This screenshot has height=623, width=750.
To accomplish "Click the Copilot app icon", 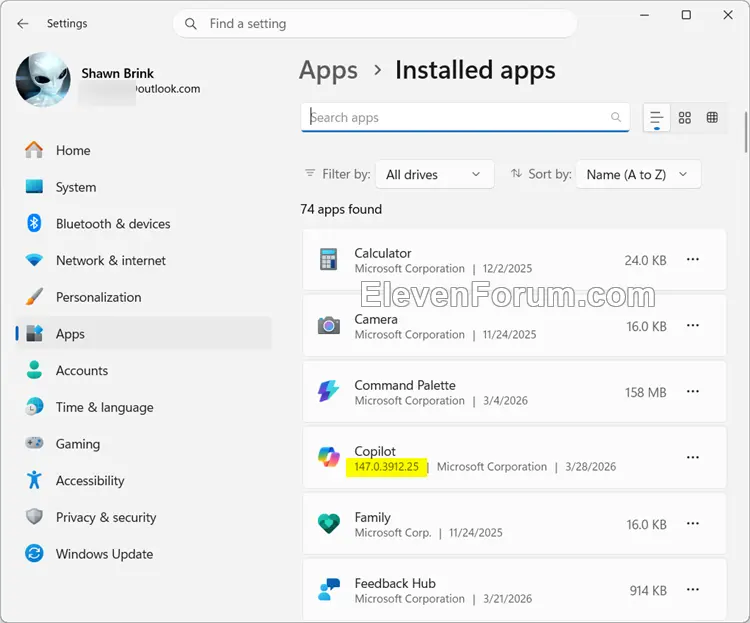I will click(329, 456).
